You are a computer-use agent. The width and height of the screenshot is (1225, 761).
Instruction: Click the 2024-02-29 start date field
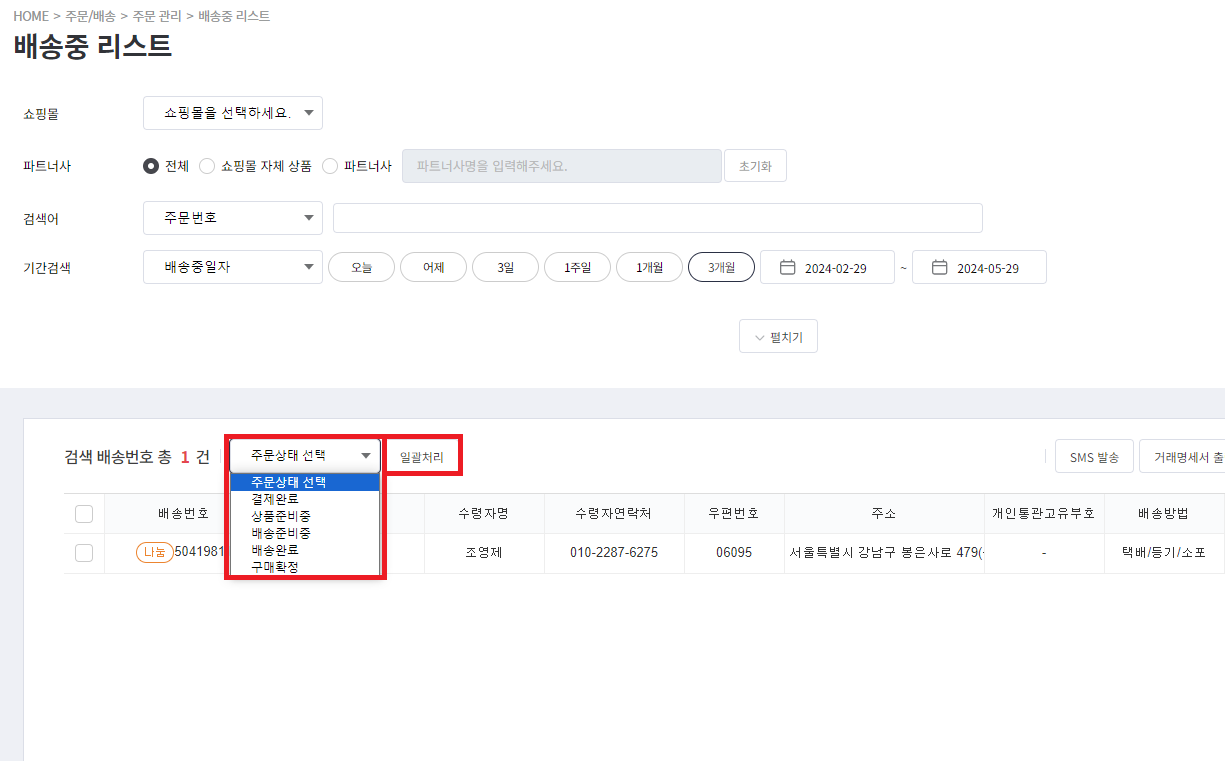coord(827,267)
